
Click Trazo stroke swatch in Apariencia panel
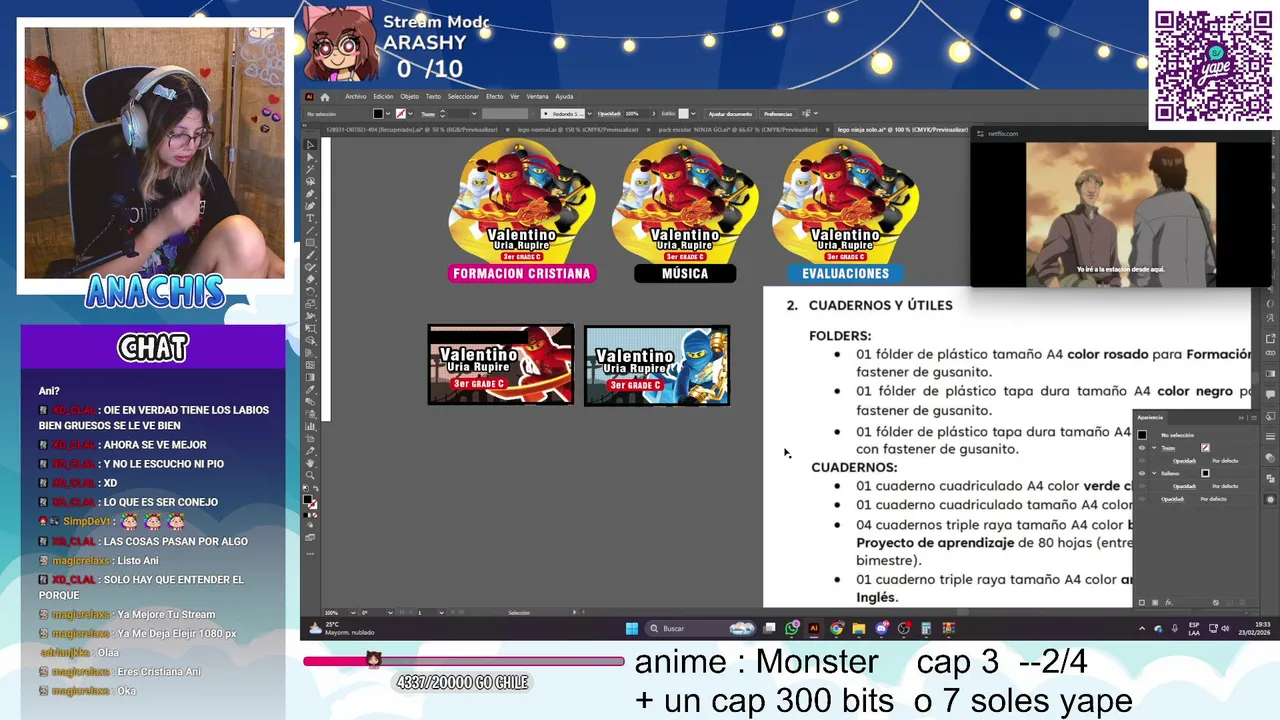[1205, 448]
